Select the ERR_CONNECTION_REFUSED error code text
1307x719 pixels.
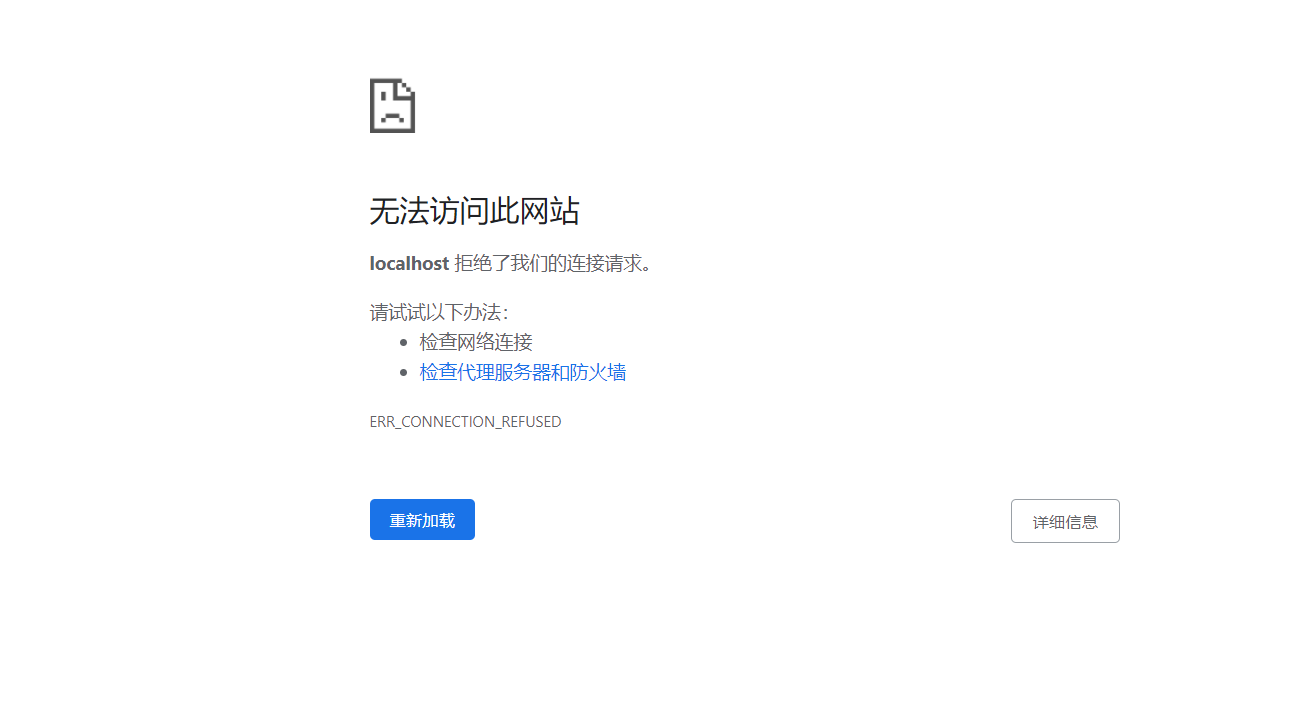point(465,421)
